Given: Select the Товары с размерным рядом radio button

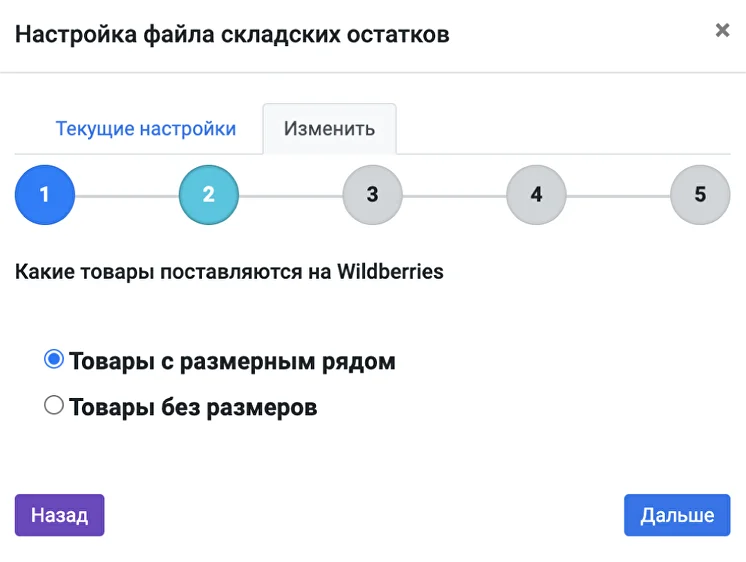Looking at the screenshot, I should [x=54, y=359].
